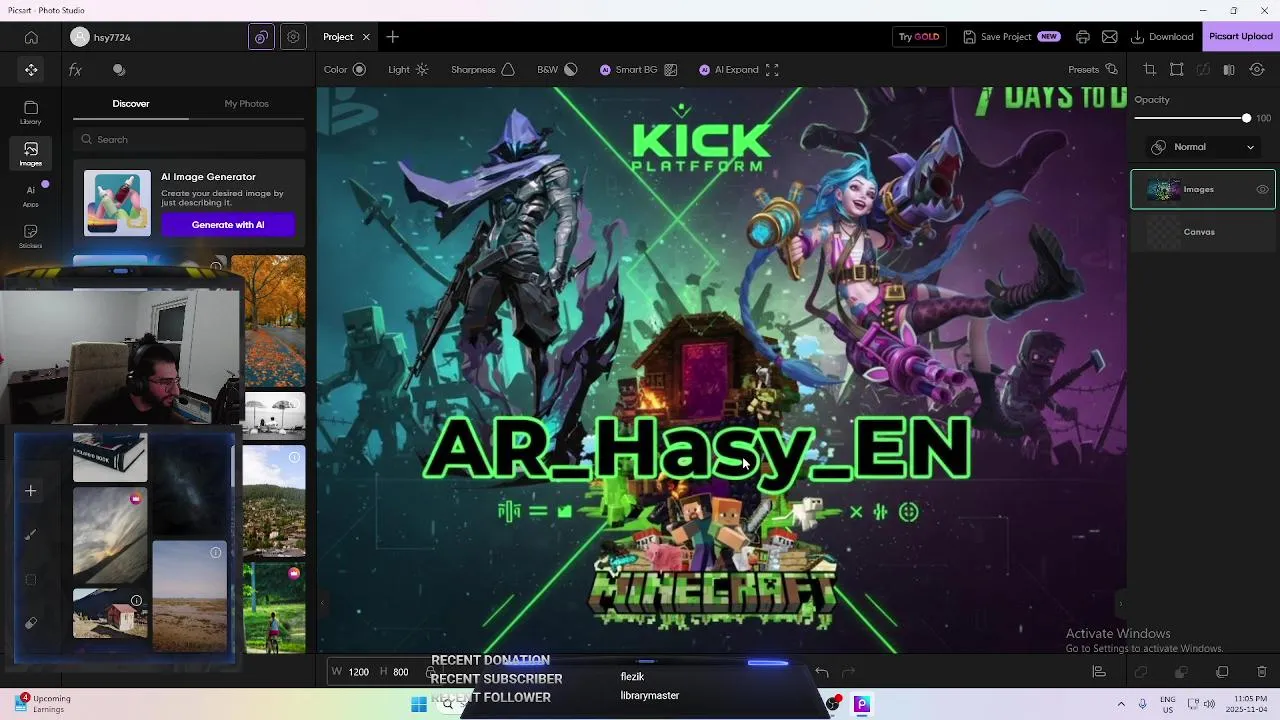Select the Crop tool icon
This screenshot has width=1280, height=720.
pyautogui.click(x=1150, y=70)
